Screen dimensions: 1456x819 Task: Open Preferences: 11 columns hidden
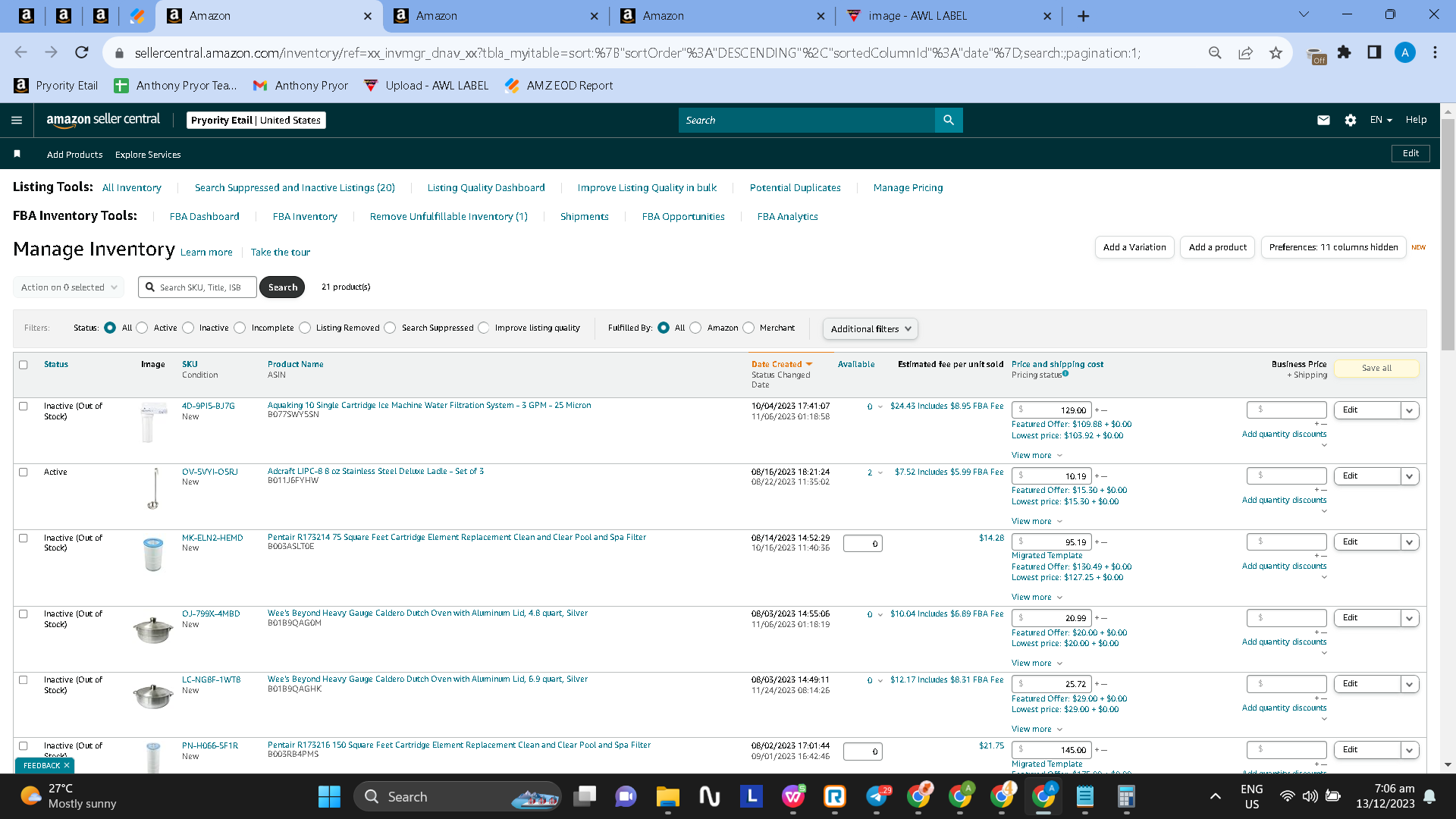(x=1333, y=247)
